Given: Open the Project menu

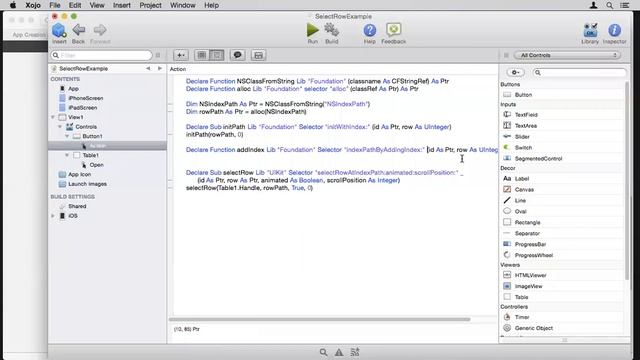Looking at the screenshot, I should point(150,5).
